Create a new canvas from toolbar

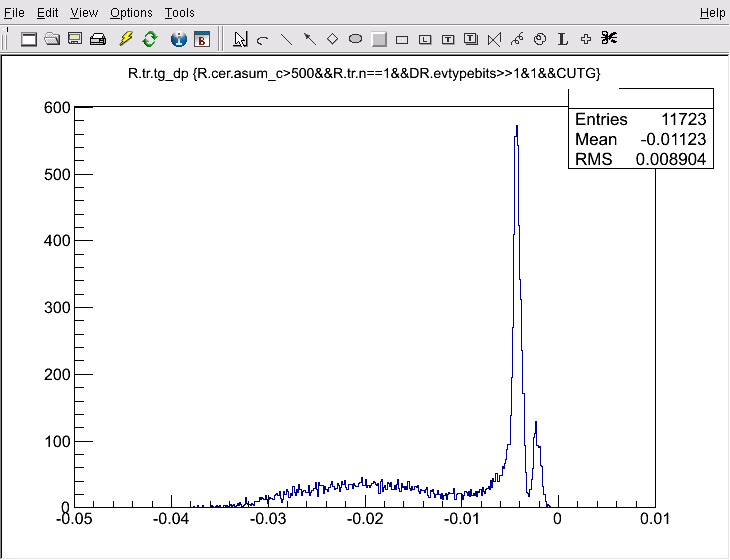coord(29,39)
